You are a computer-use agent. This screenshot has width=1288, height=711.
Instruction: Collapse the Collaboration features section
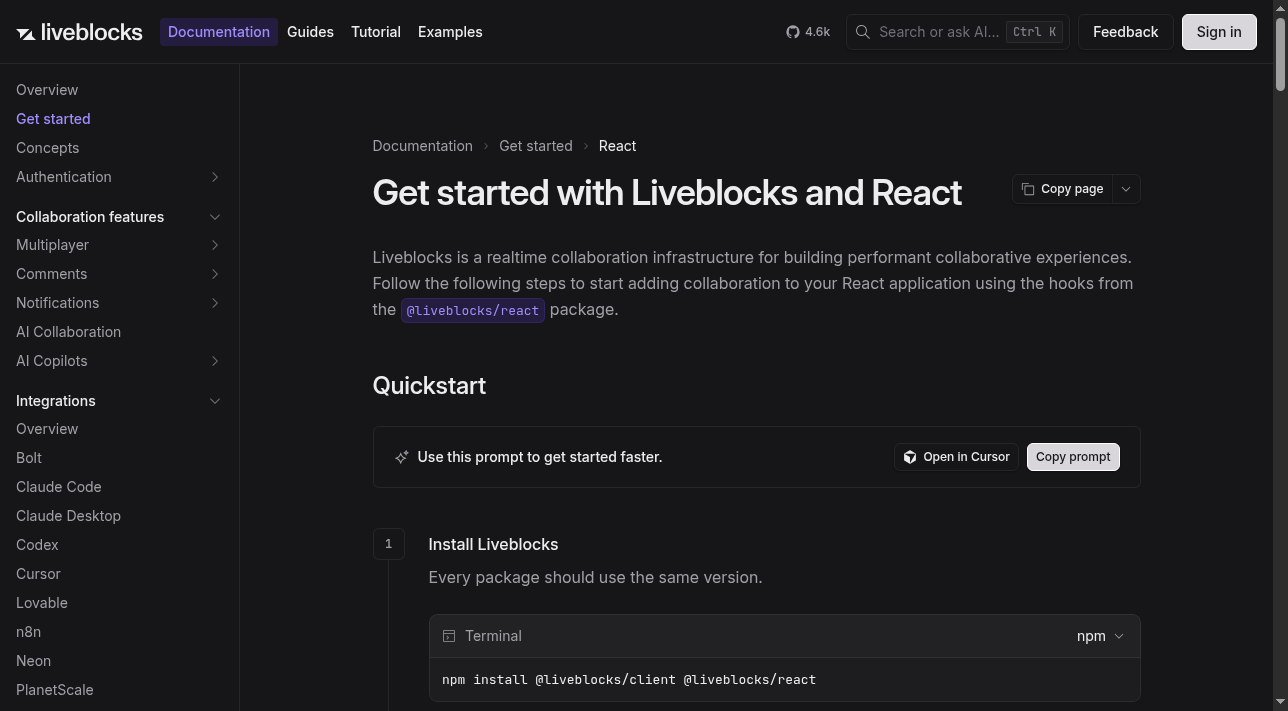click(215, 217)
